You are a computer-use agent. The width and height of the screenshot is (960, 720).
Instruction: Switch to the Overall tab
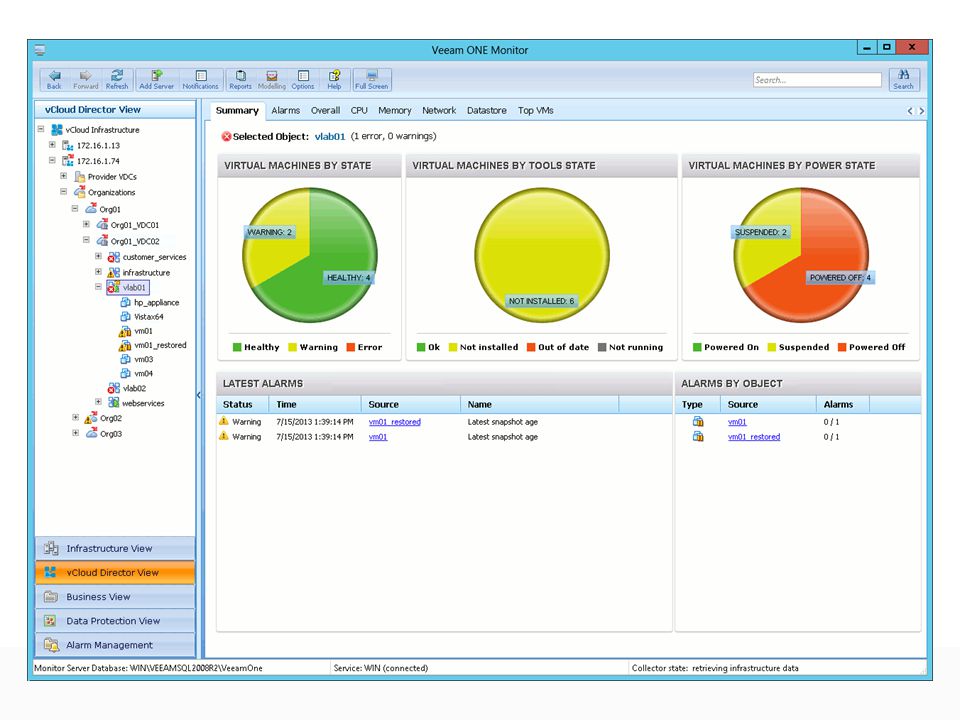point(325,111)
